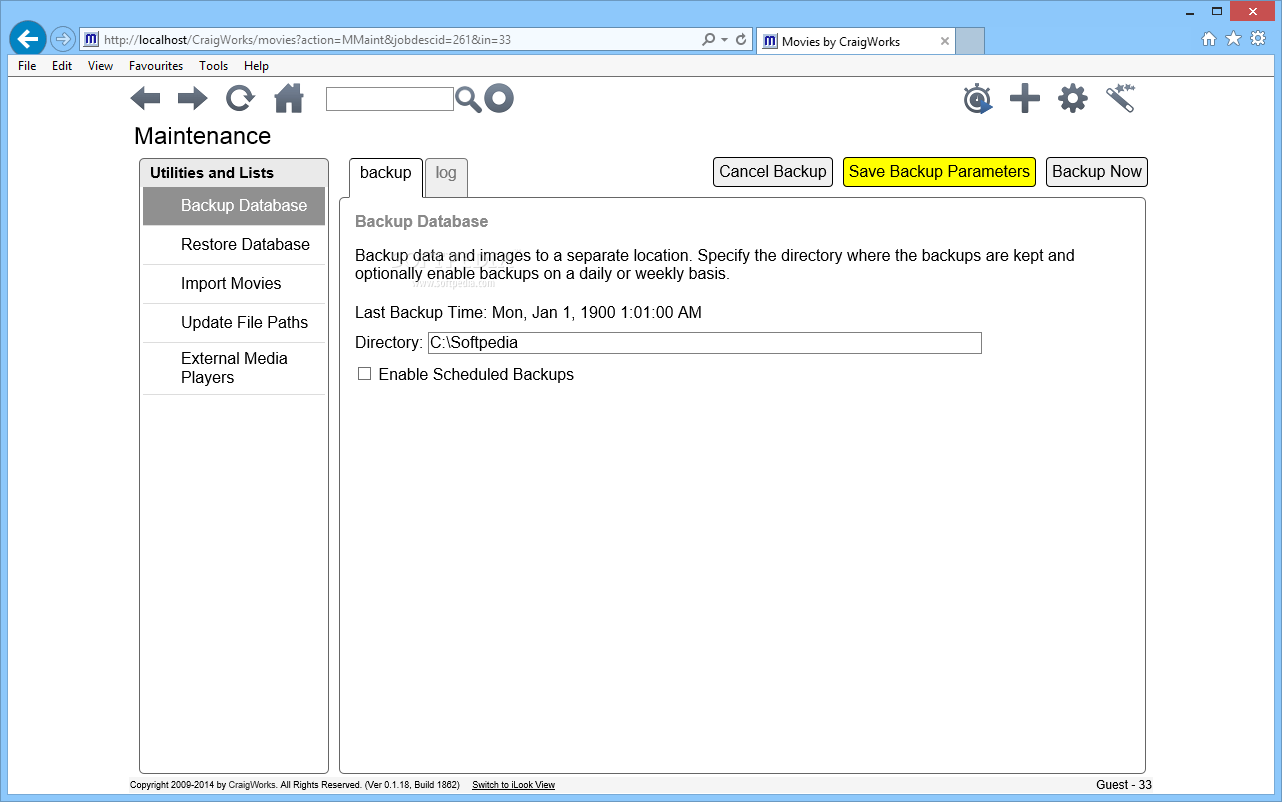Click the round ring icon beside search
The height and width of the screenshot is (802, 1282).
pos(499,98)
